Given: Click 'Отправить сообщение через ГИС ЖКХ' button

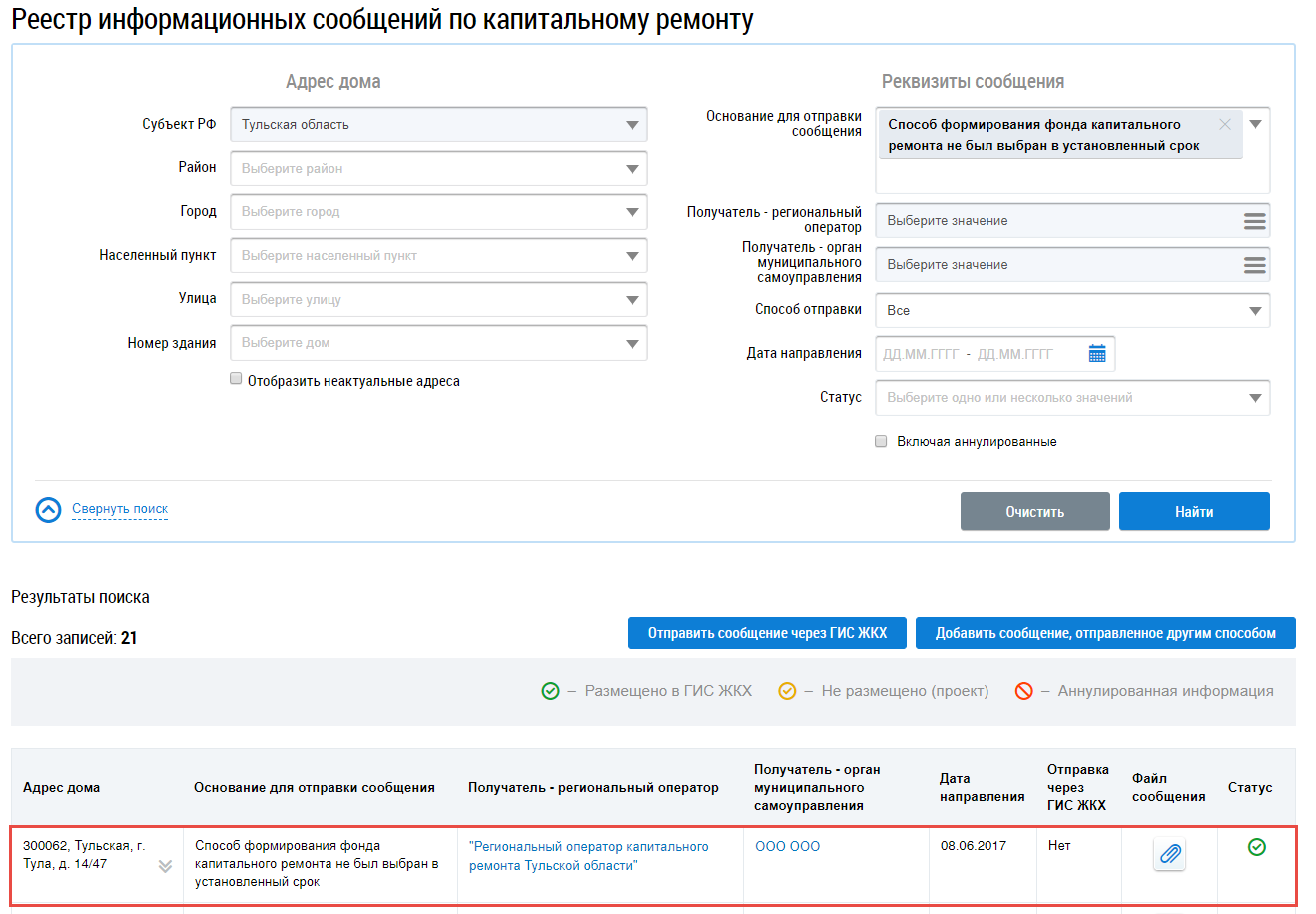Looking at the screenshot, I should 767,633.
